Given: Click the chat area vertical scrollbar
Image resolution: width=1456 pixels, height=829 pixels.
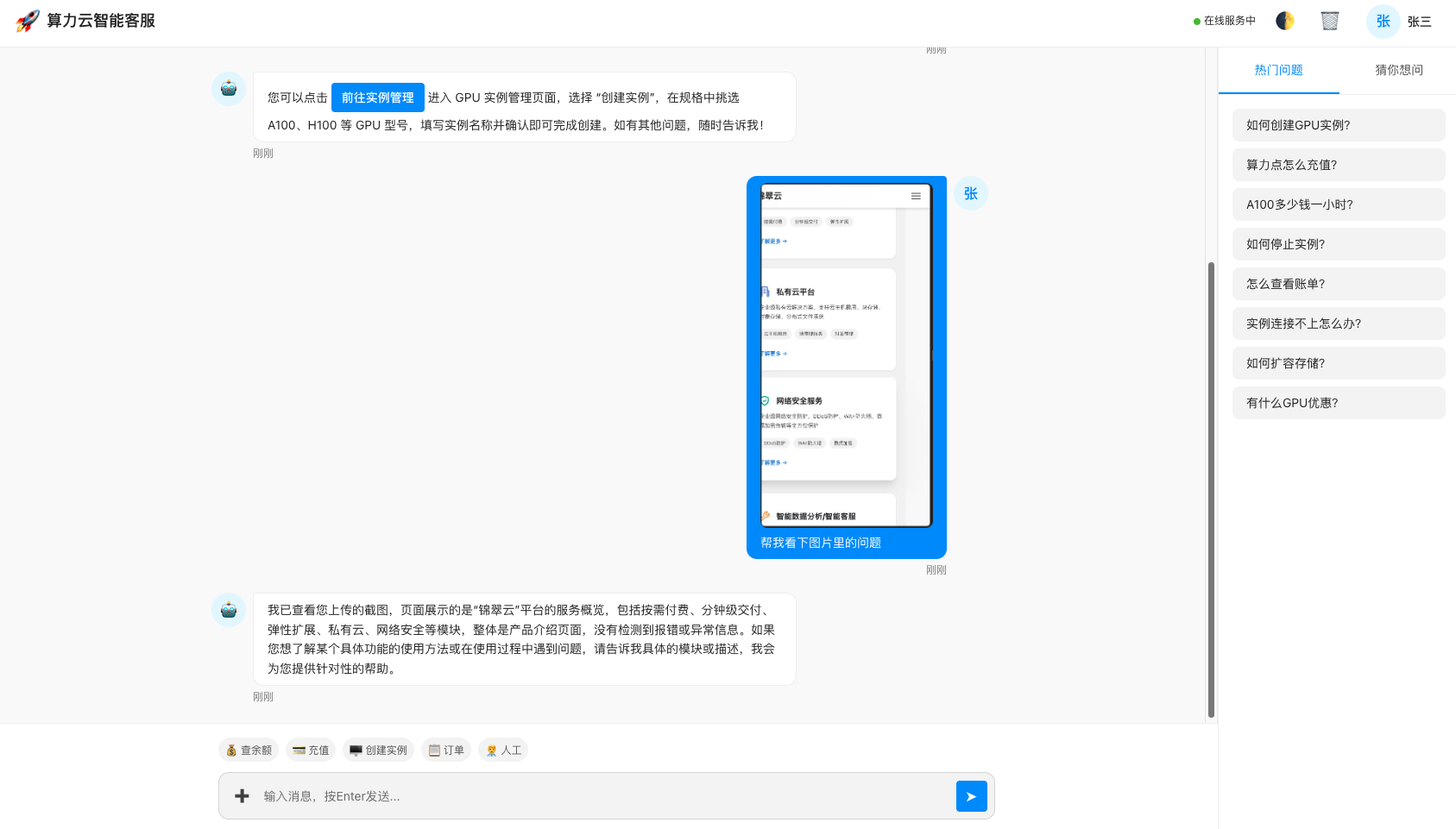Looking at the screenshot, I should [1211, 489].
